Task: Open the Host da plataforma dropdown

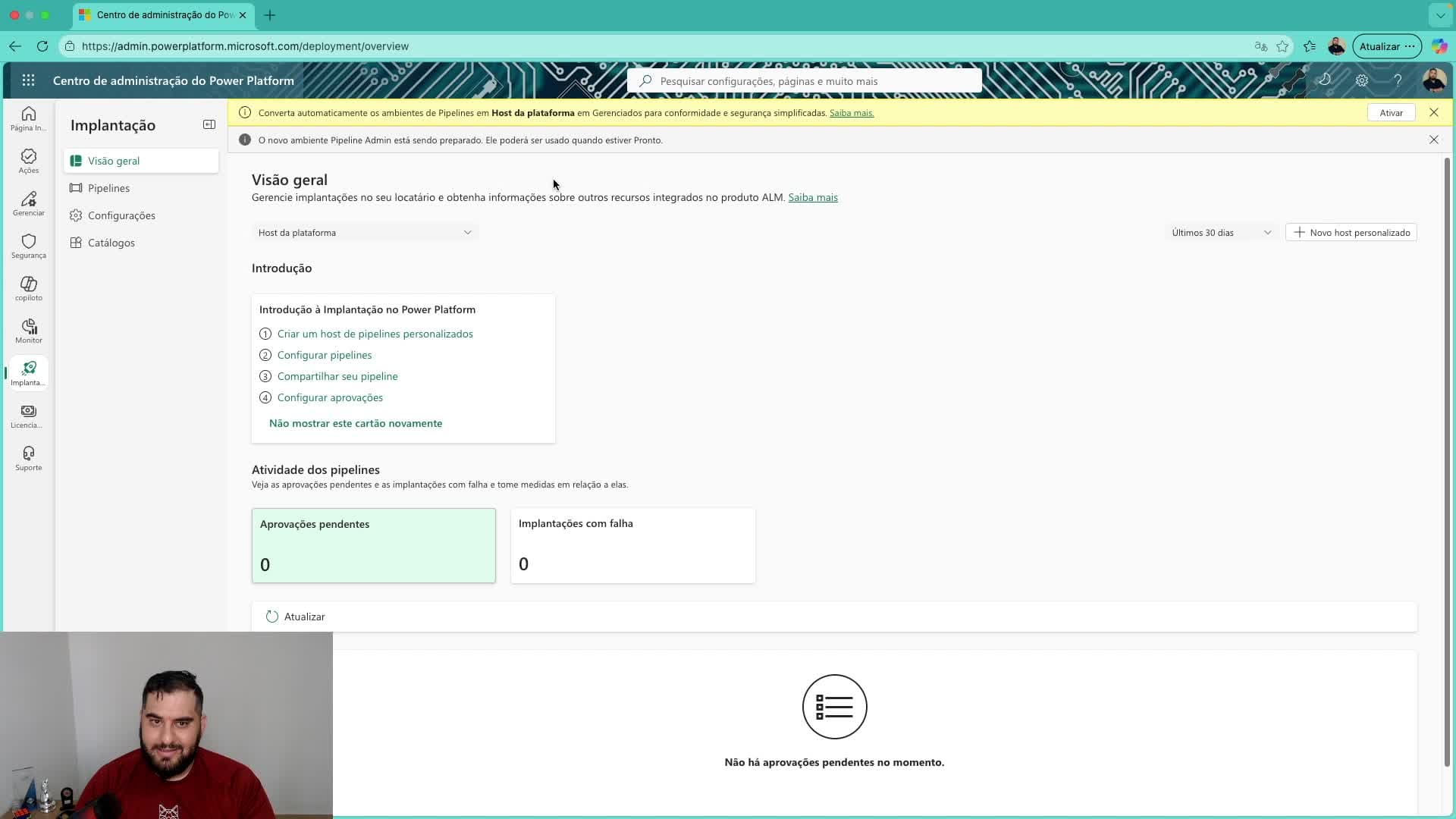Action: point(366,232)
